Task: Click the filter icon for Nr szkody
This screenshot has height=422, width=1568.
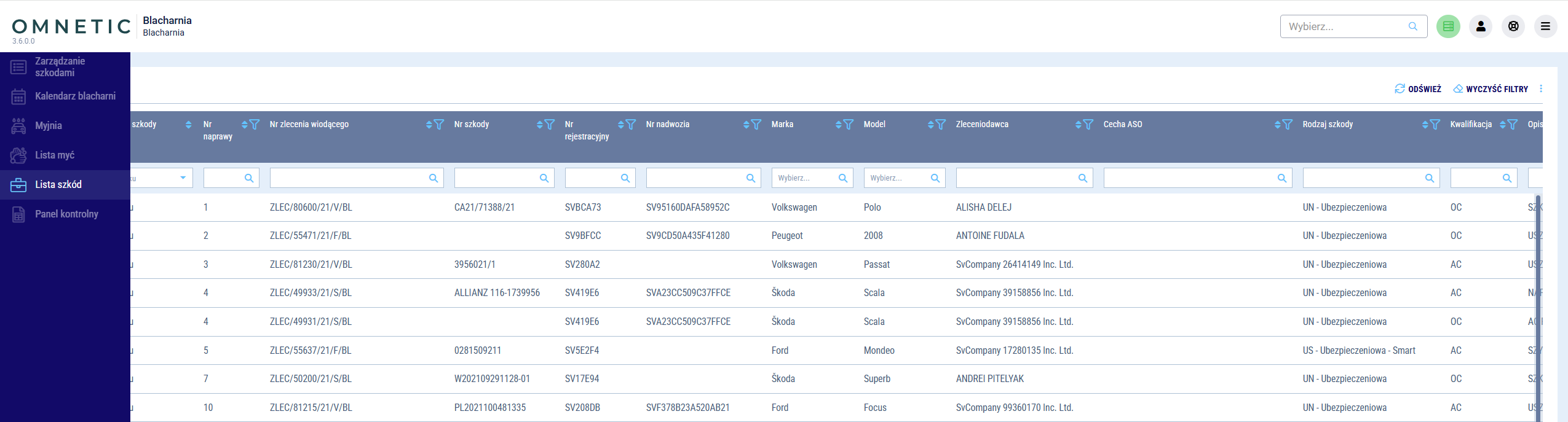Action: 550,125
